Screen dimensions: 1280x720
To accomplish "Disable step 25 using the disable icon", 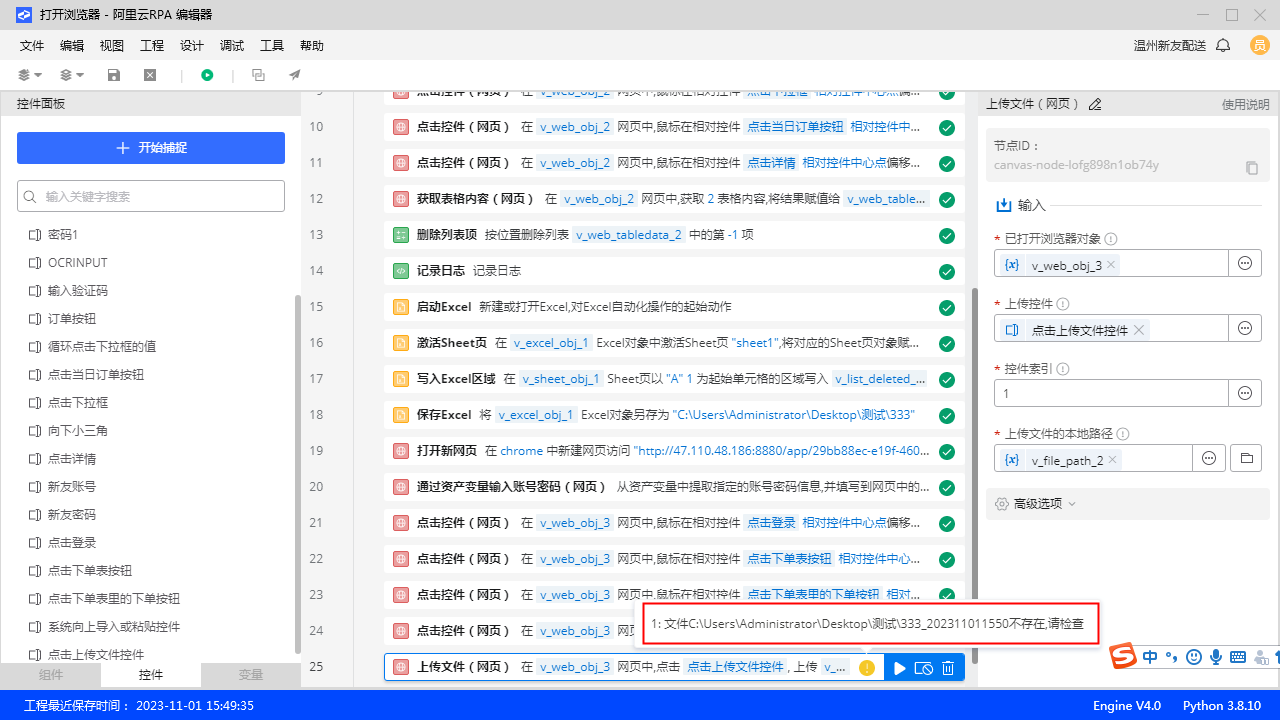I will [924, 668].
